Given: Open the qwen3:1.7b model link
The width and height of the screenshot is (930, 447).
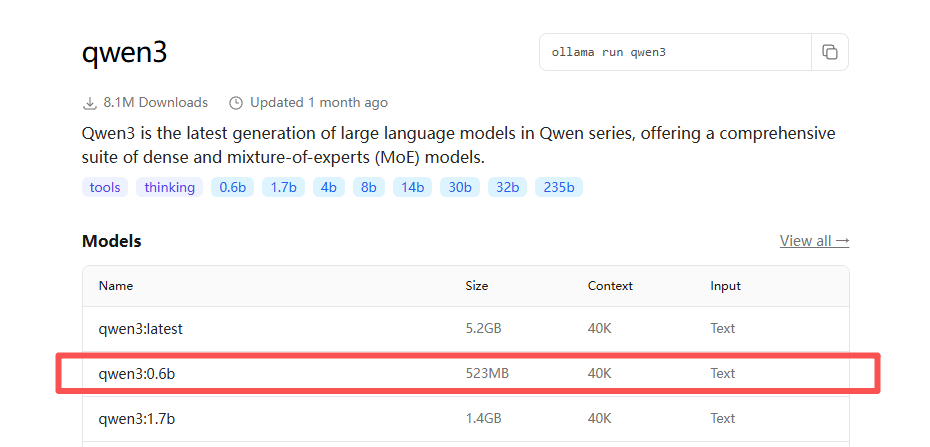Looking at the screenshot, I should pyautogui.click(x=137, y=418).
